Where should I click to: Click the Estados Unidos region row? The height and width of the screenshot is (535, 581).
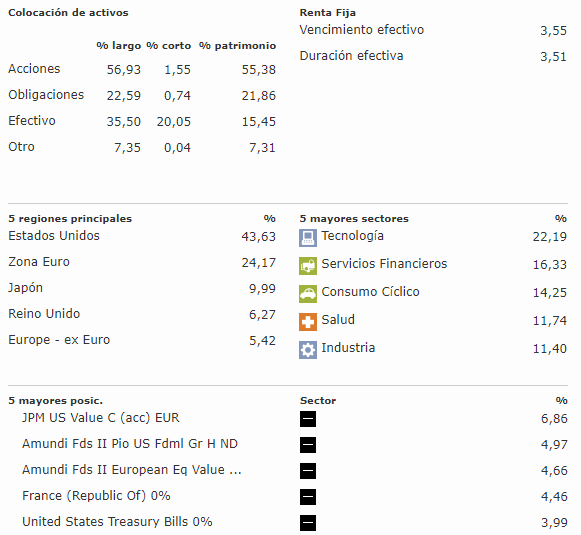(x=142, y=236)
